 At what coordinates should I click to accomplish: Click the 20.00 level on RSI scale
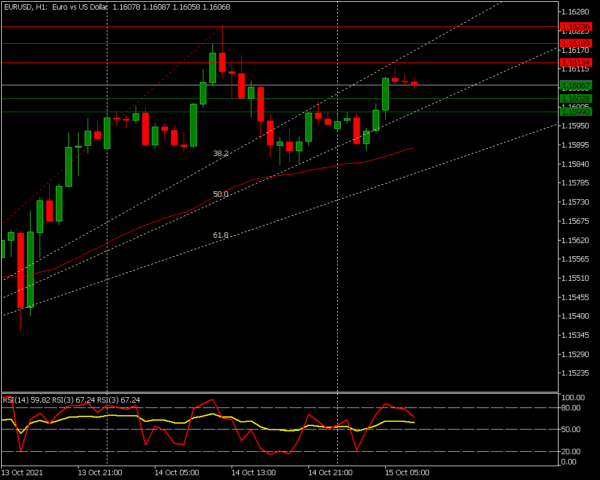tap(571, 452)
